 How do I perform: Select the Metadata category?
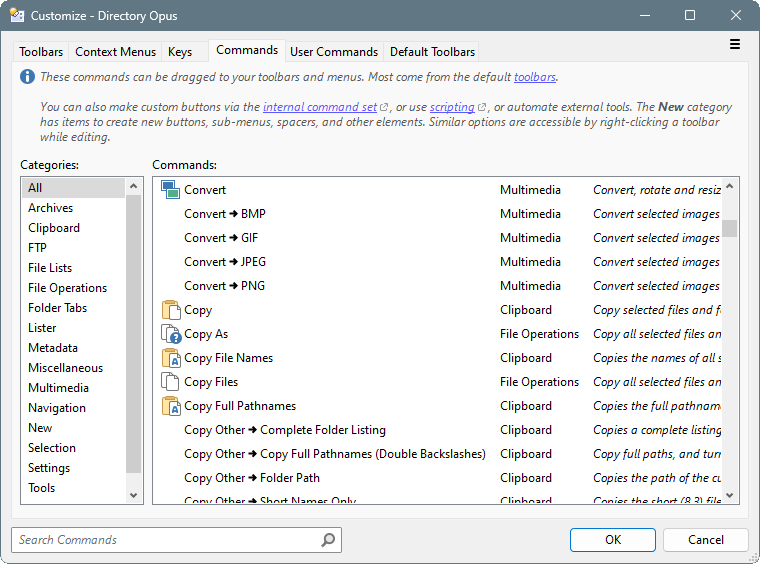point(73,348)
